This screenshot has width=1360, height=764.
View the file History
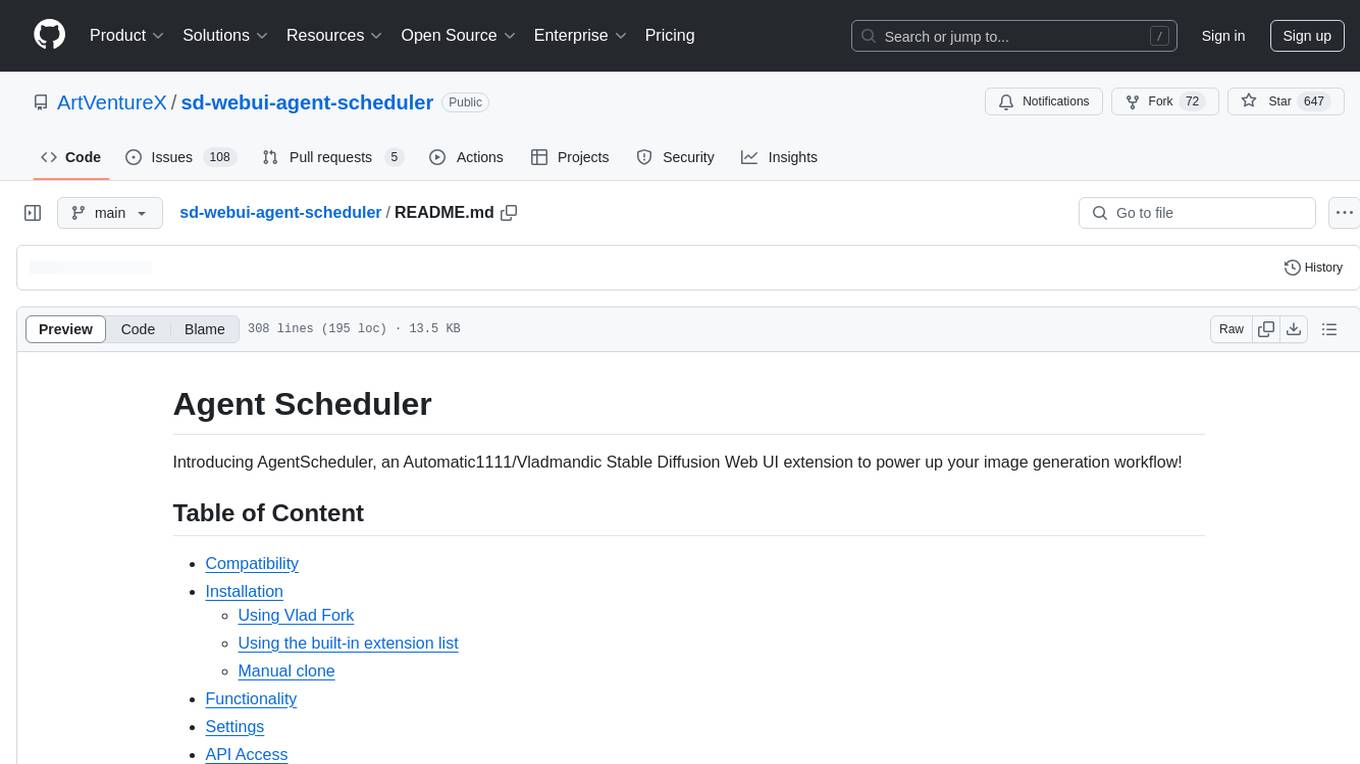[x=1313, y=268]
